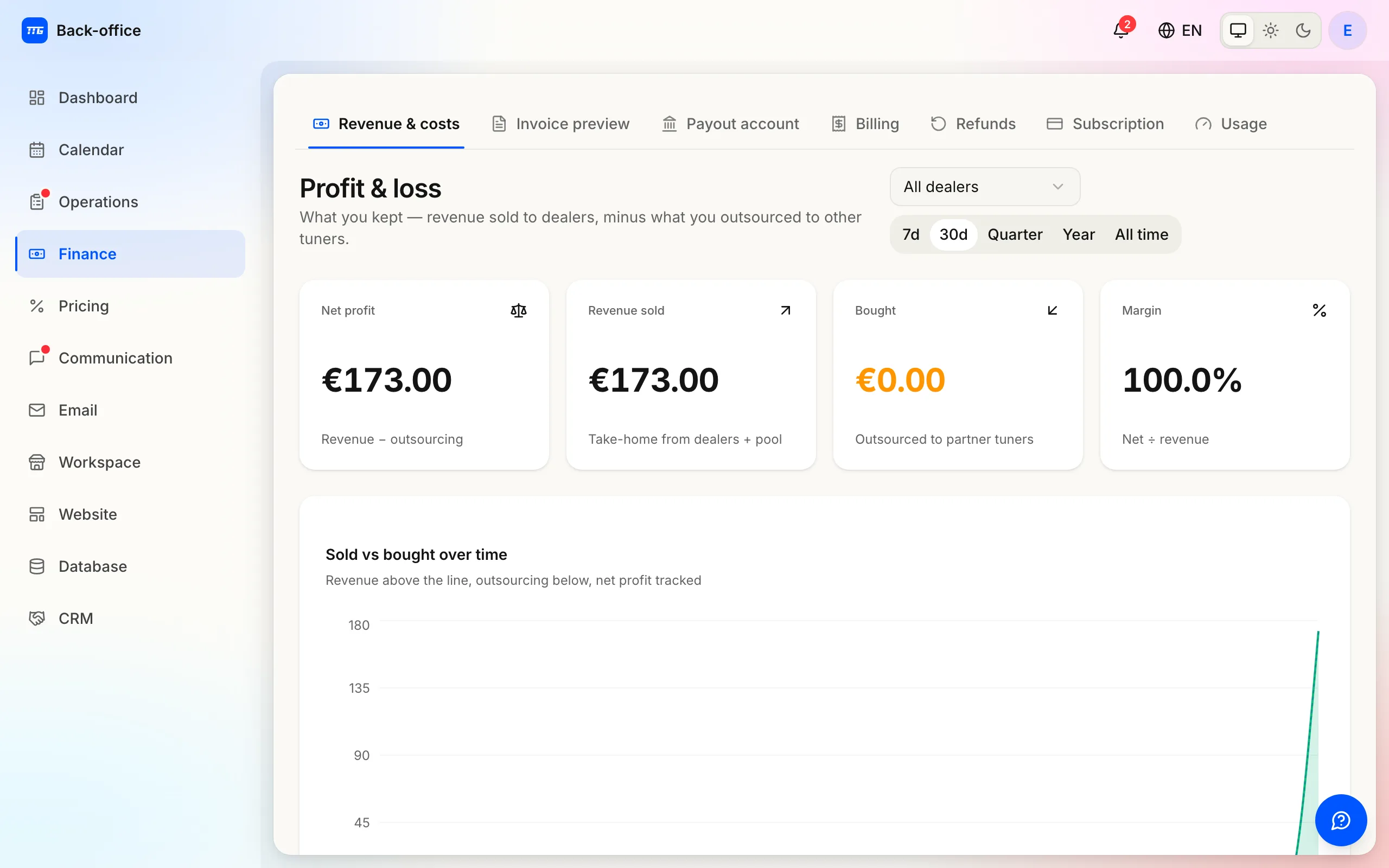Click the CRM handshake icon
The height and width of the screenshot is (868, 1389).
(x=37, y=618)
